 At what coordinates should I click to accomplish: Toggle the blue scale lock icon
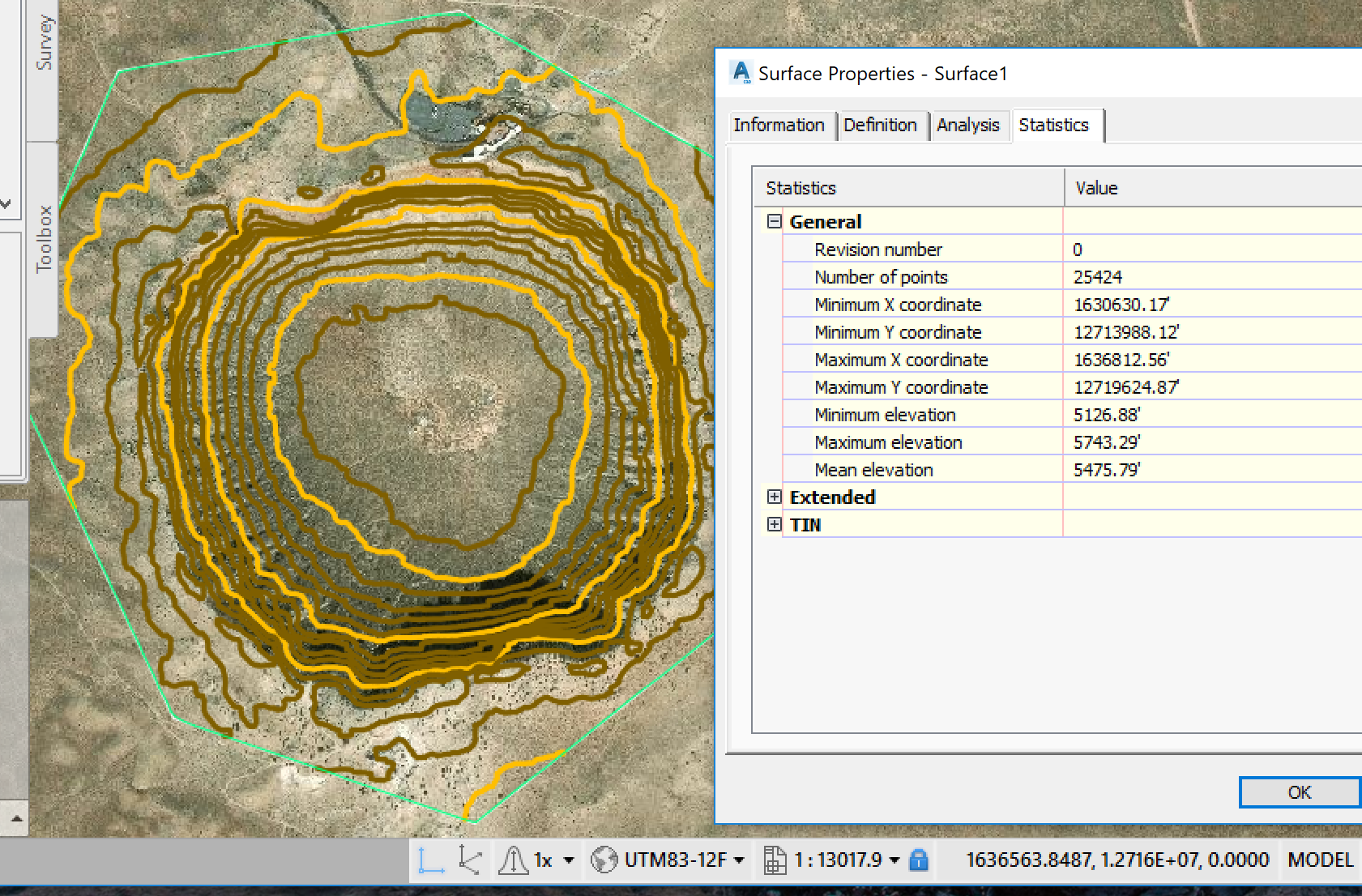(919, 860)
